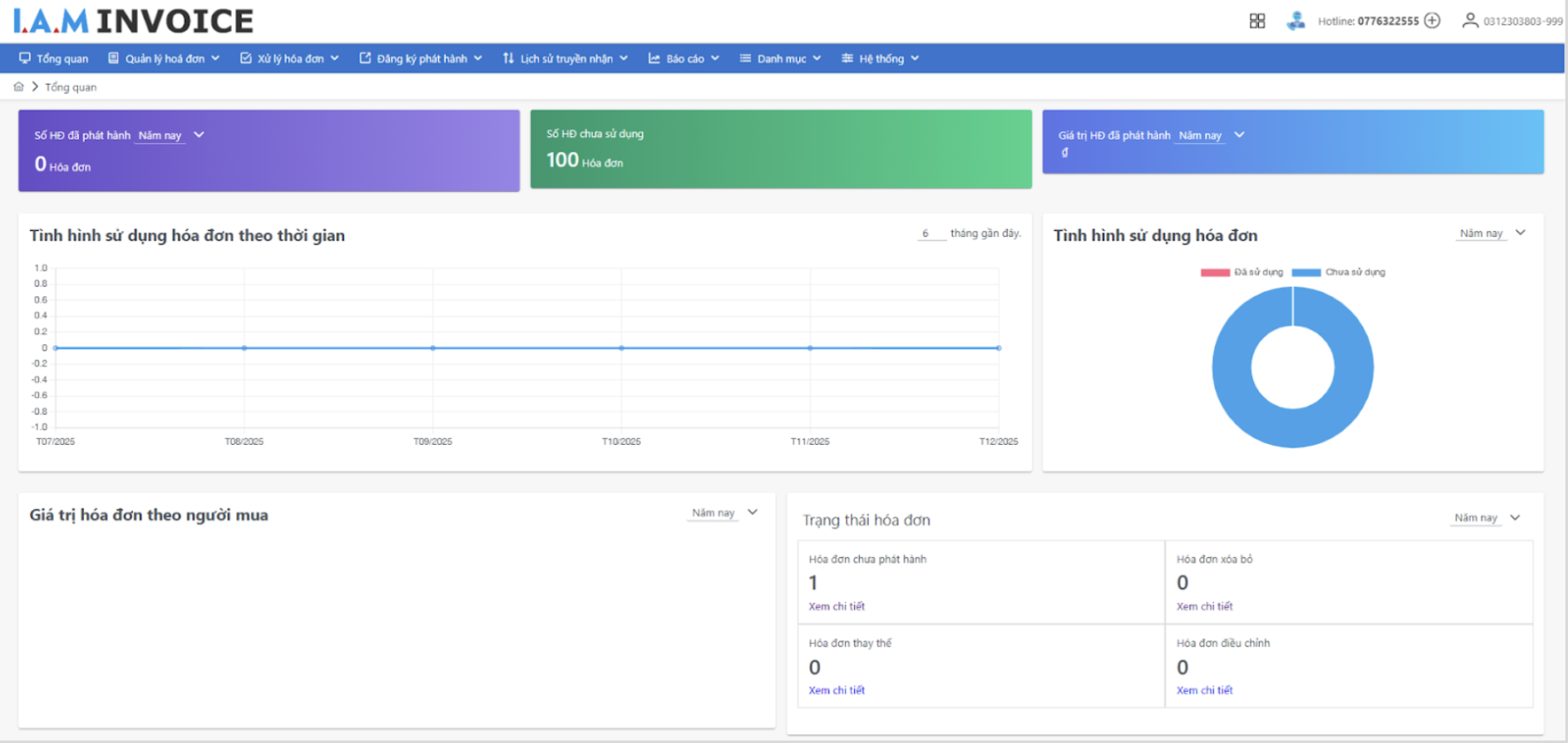Screen dimensions: 1568x743
Task: Open the 'Hệ thống' menu
Action: click(880, 58)
